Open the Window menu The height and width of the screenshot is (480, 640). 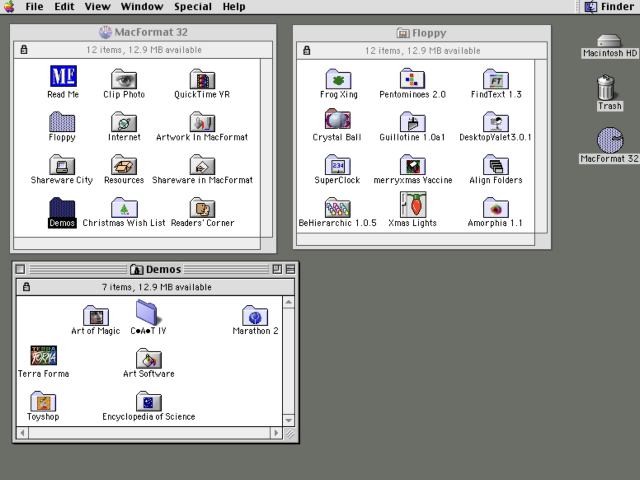142,7
